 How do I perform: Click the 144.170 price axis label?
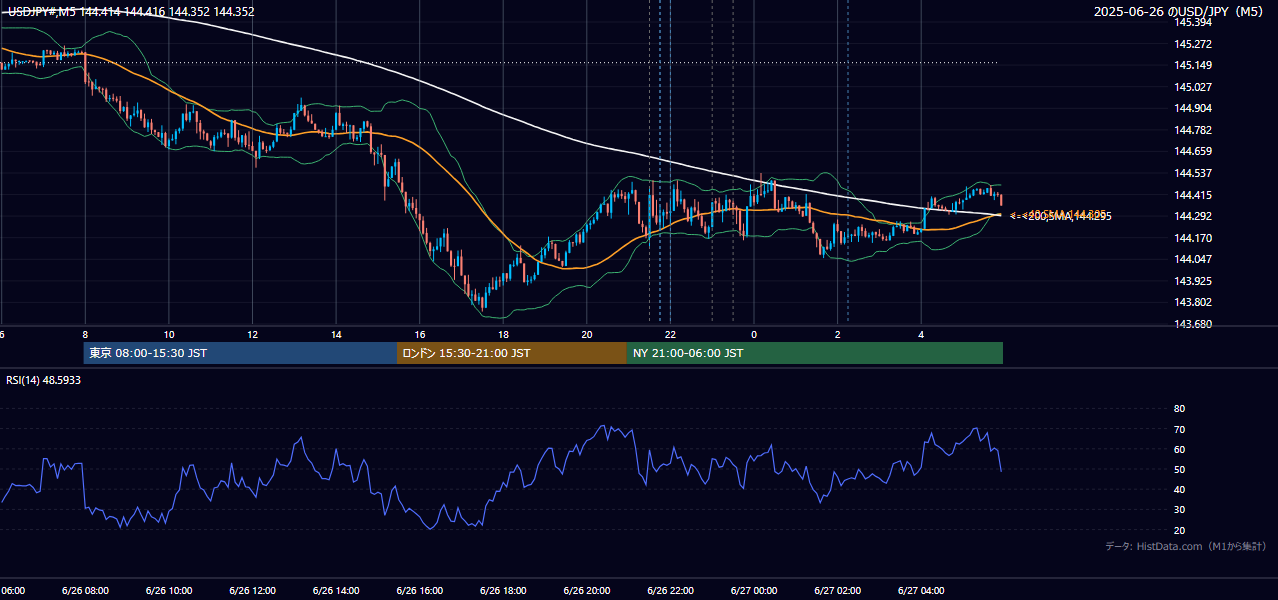1193,238
